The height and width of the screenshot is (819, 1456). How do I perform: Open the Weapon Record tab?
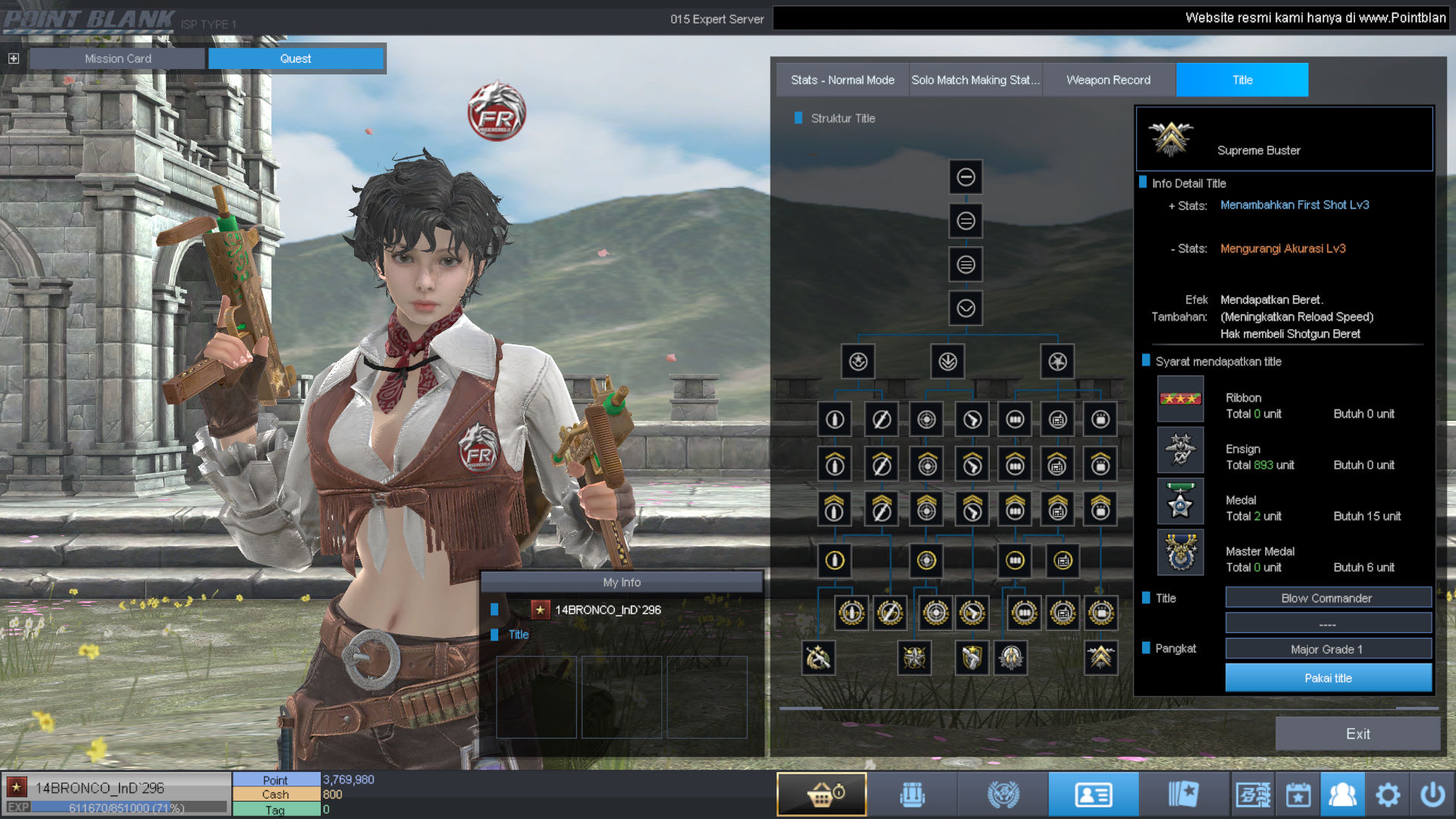coord(1109,80)
